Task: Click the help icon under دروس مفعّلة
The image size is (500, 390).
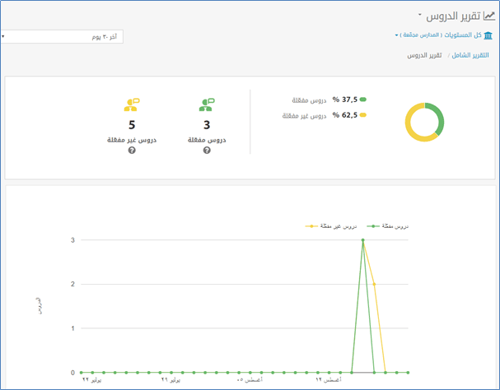Action: pos(207,150)
